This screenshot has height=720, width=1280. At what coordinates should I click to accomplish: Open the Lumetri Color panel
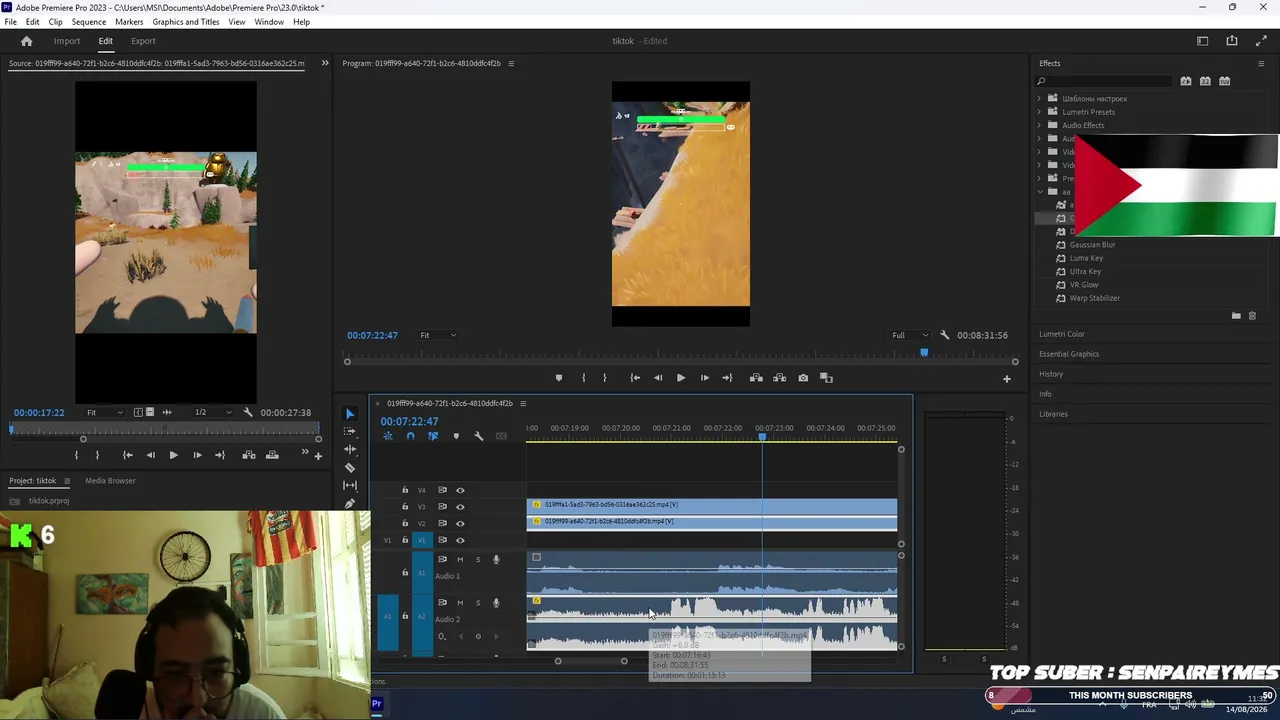1062,334
